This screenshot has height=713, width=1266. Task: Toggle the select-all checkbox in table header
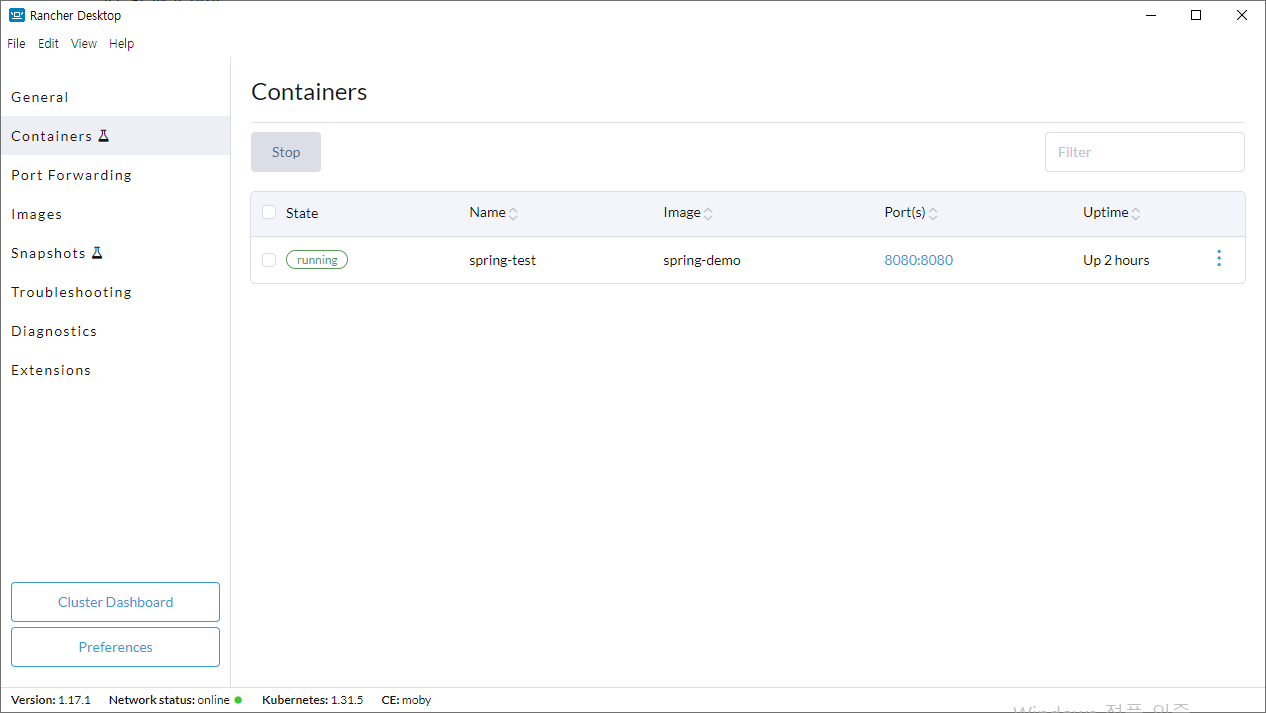point(269,212)
